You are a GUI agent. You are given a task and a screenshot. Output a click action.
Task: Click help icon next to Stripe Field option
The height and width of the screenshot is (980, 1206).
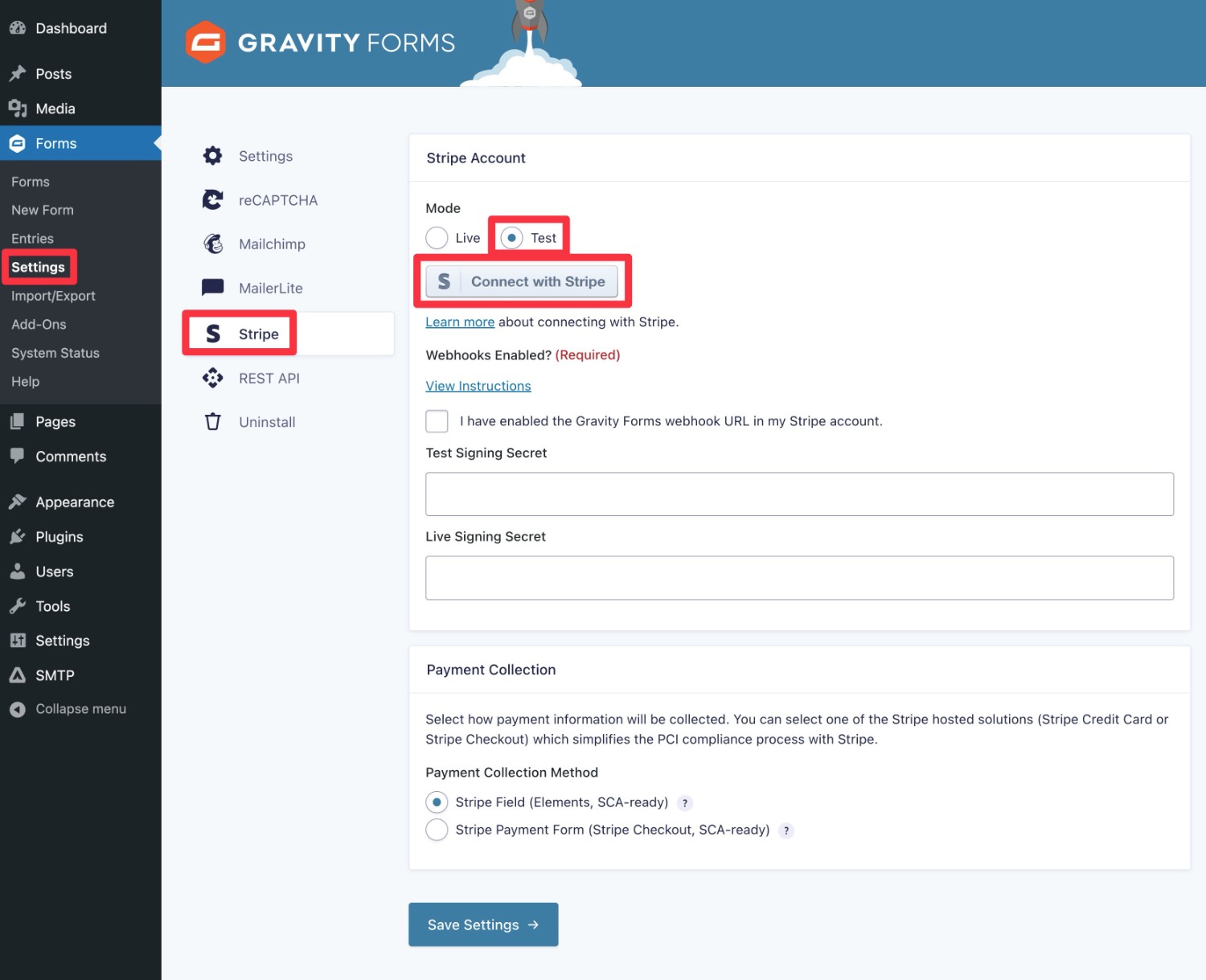click(685, 803)
